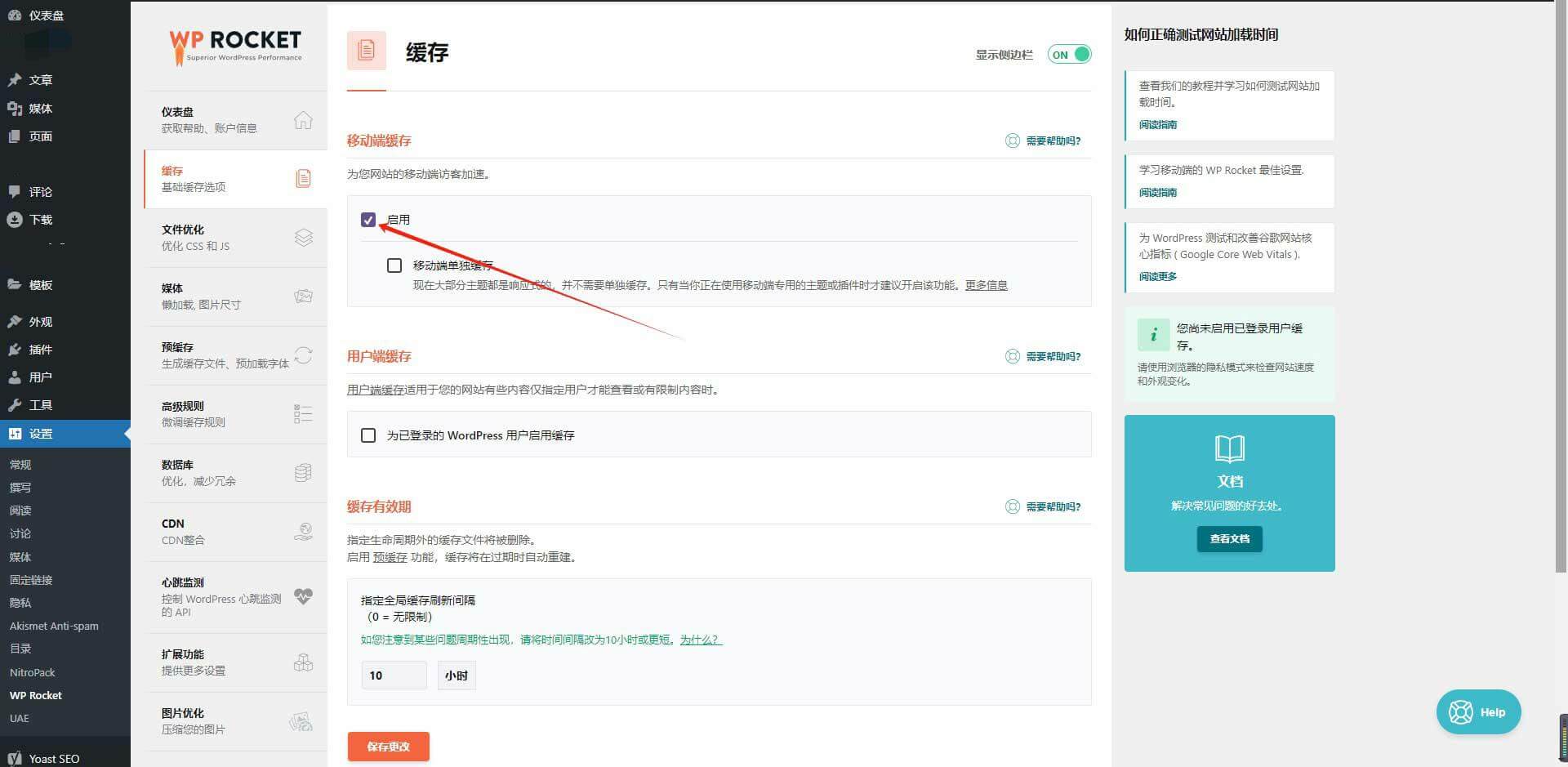Open WordPress 设置 menu item

(65, 434)
